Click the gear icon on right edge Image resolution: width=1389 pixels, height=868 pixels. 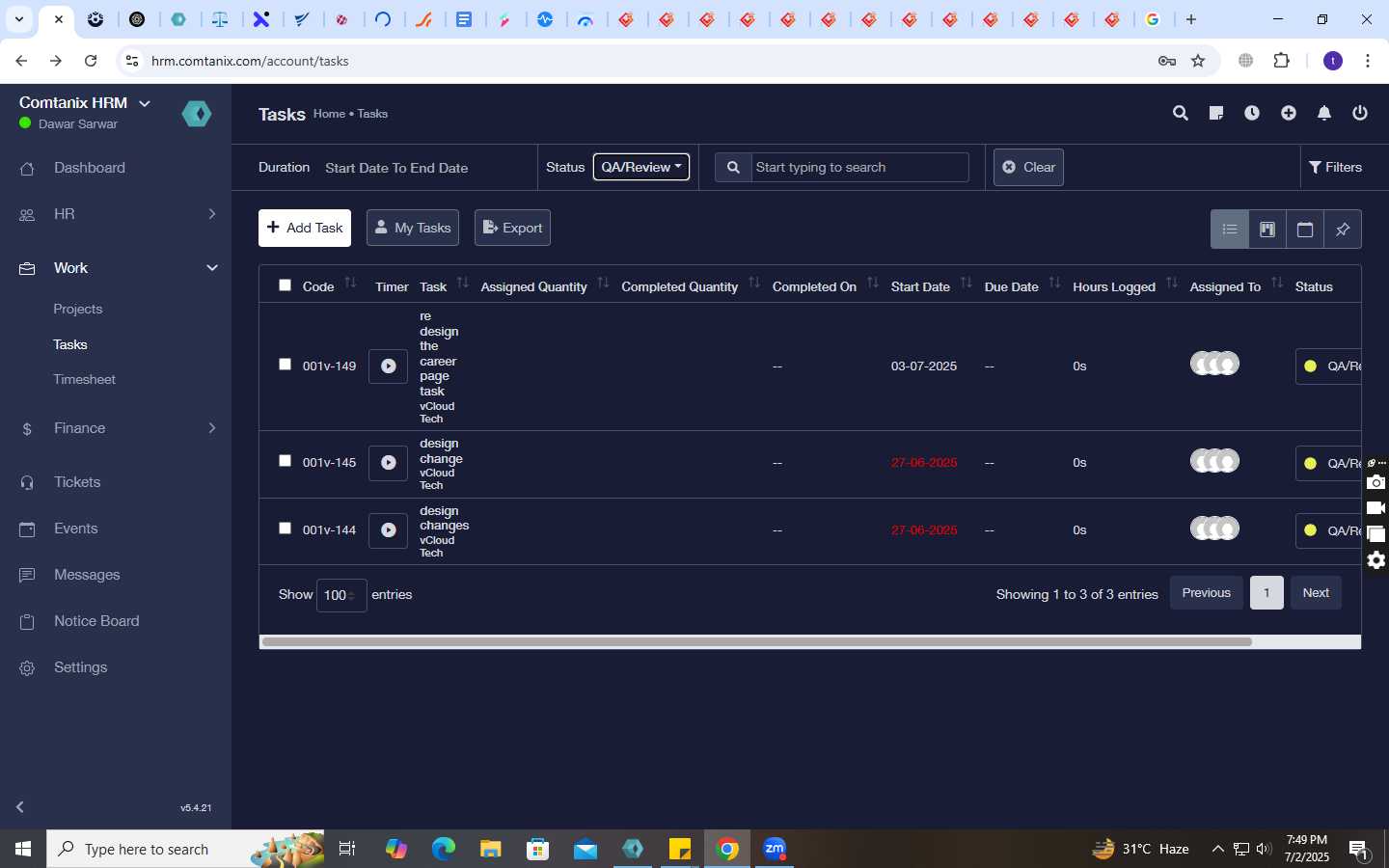click(1376, 560)
